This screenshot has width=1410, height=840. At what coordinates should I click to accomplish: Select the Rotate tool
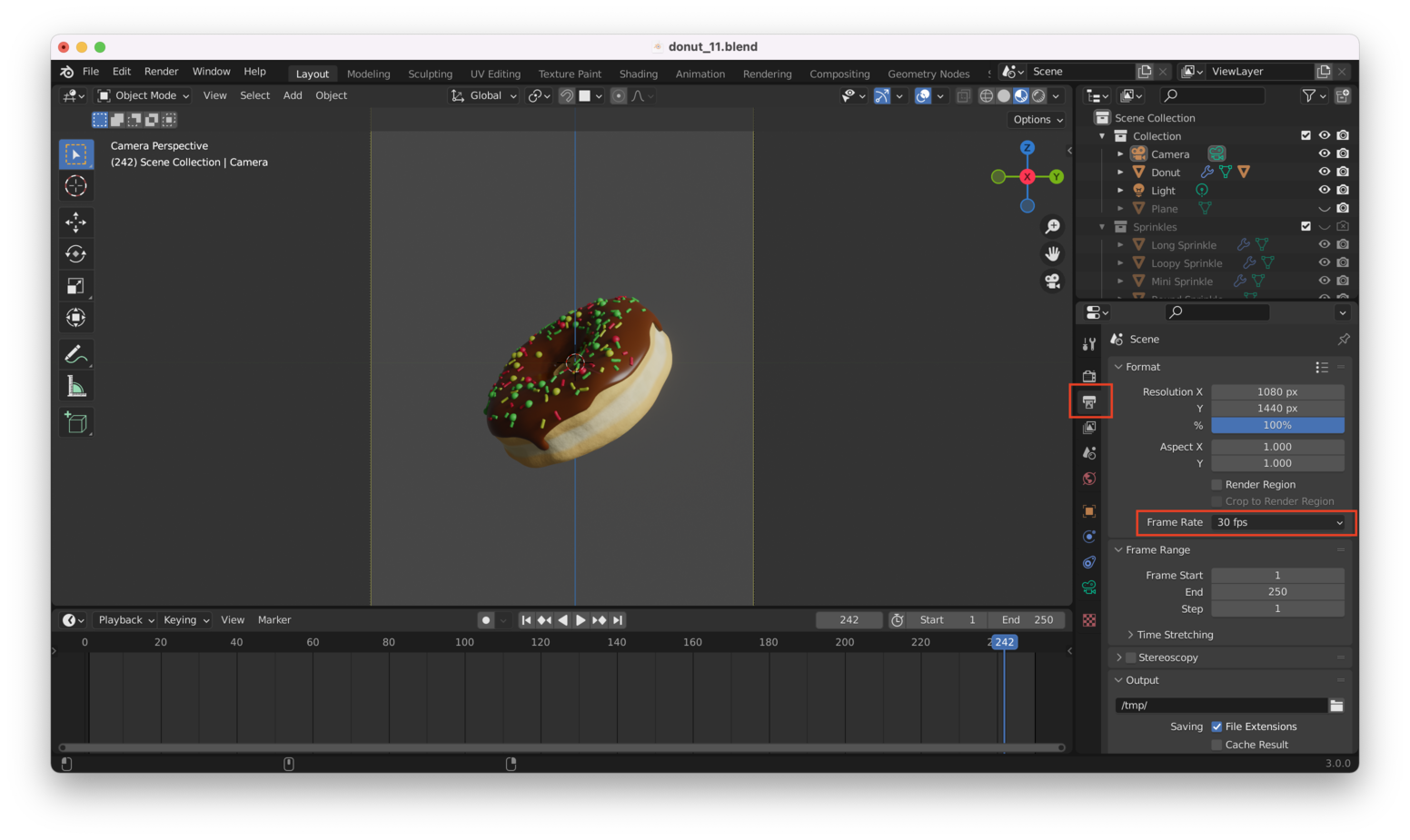click(x=76, y=254)
